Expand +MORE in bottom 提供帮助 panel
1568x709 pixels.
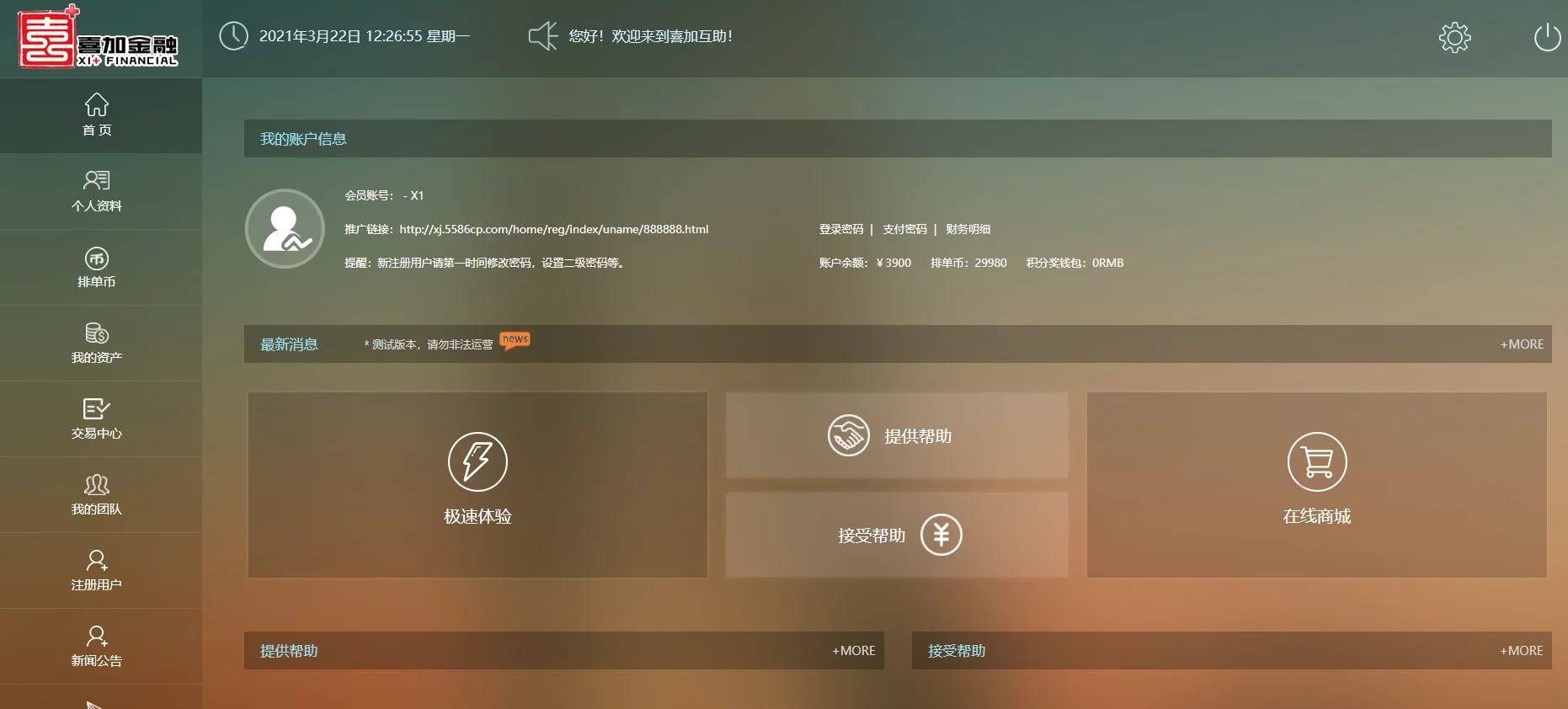[x=853, y=651]
